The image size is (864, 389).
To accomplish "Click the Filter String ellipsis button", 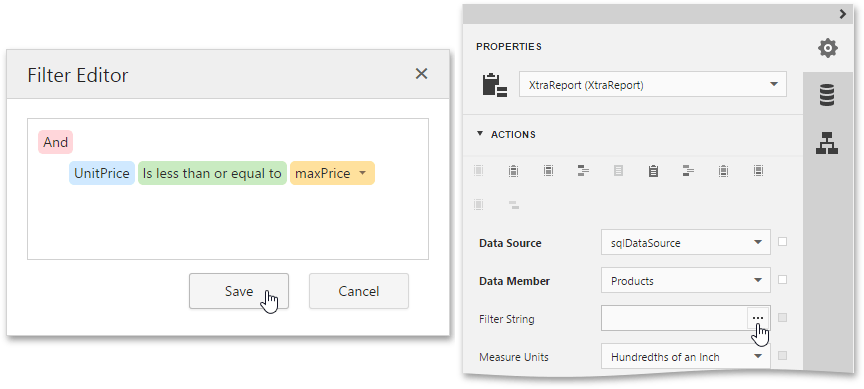I will [x=758, y=318].
